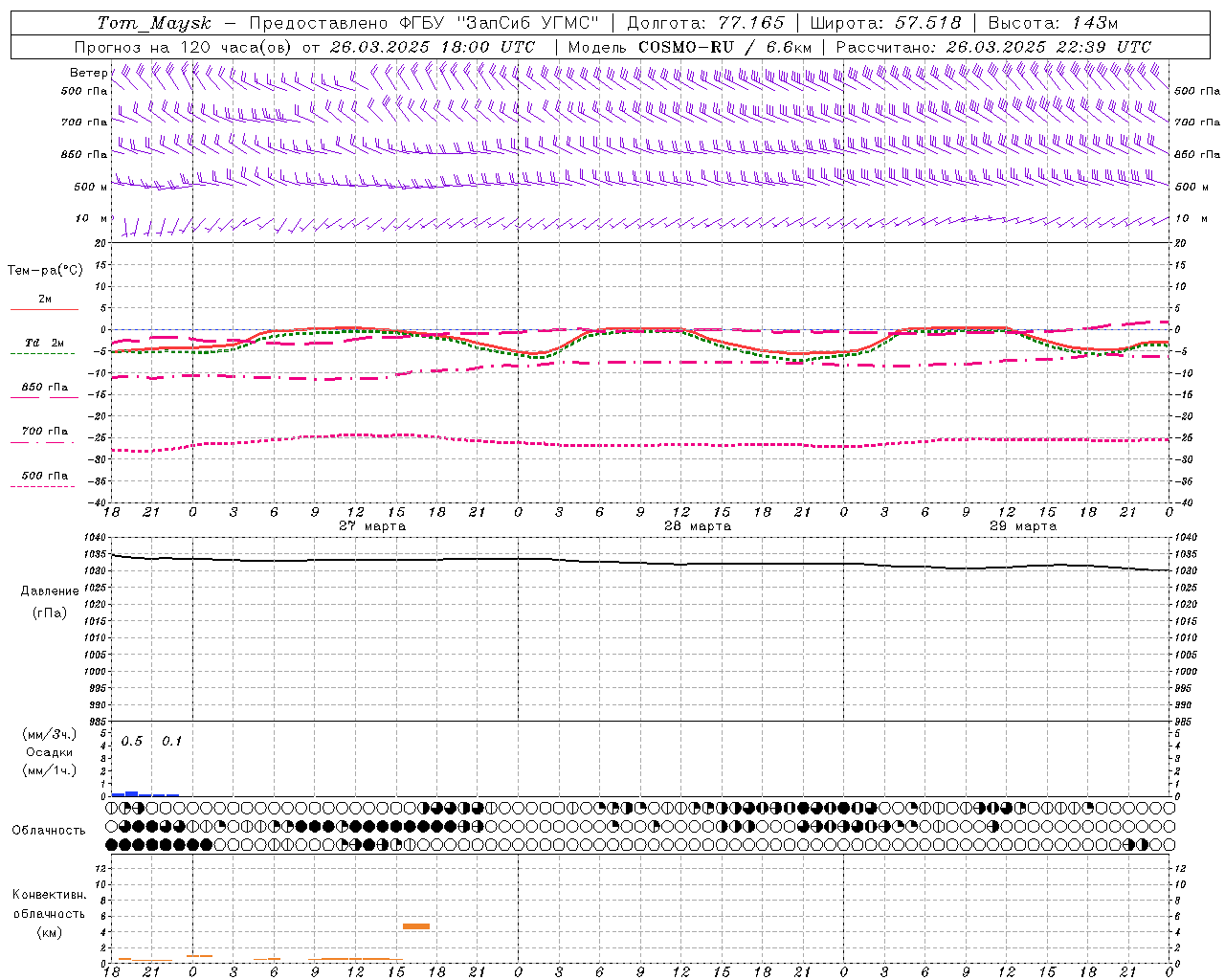Click the 0.5 precipitation amount value
This screenshot has height=980, width=1225.
pos(131,742)
